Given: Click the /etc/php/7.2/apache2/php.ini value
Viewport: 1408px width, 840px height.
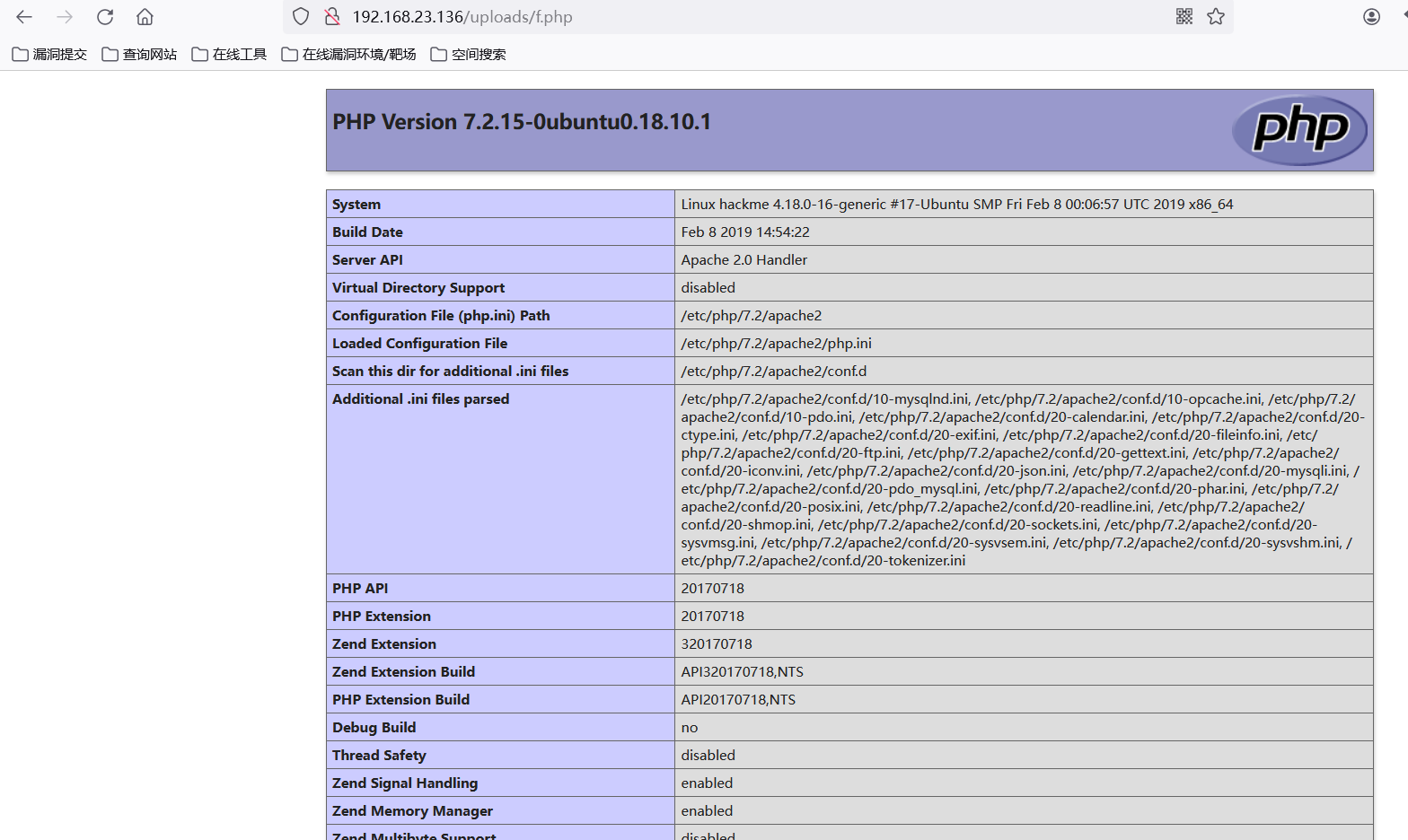Looking at the screenshot, I should (x=776, y=344).
